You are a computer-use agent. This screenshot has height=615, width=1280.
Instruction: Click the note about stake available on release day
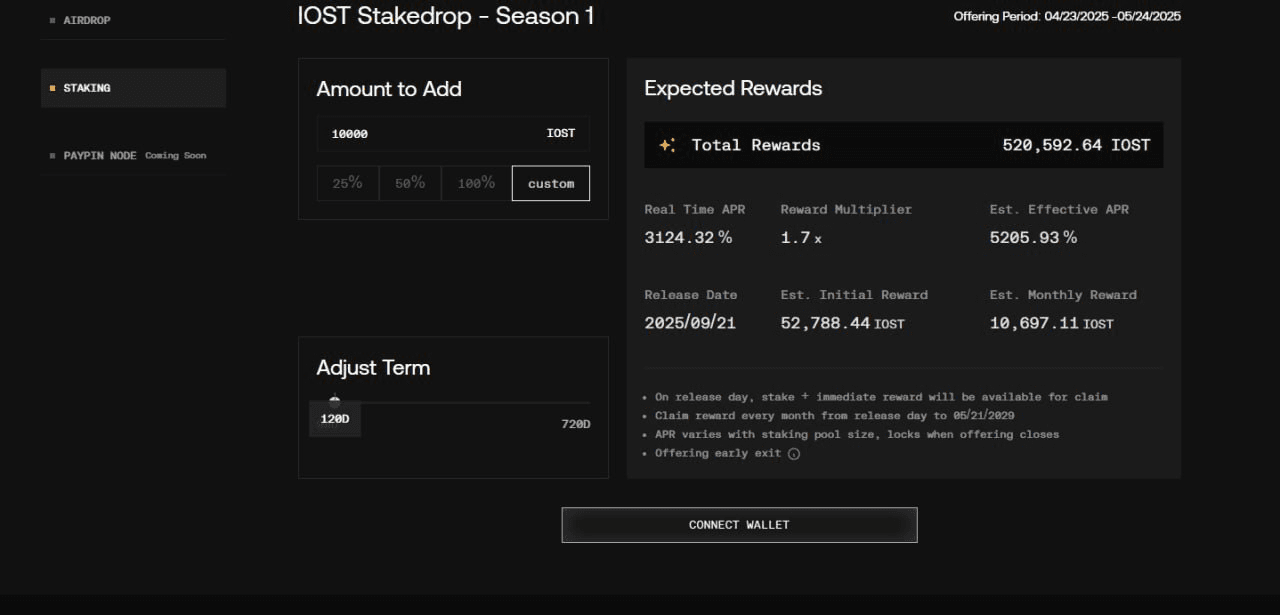pyautogui.click(x=881, y=397)
